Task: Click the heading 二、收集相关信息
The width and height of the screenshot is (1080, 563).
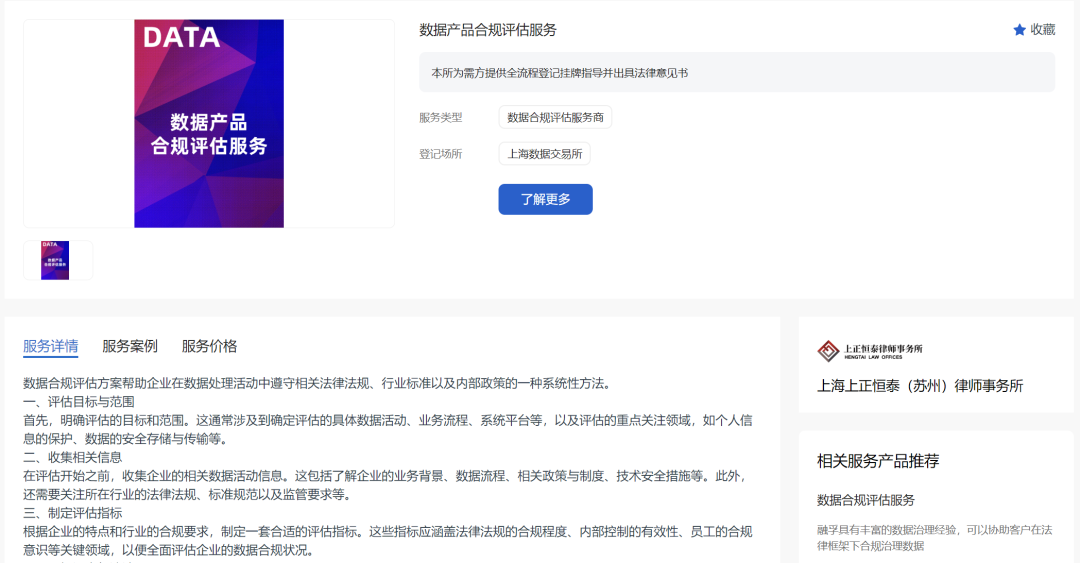Action: coord(72,458)
